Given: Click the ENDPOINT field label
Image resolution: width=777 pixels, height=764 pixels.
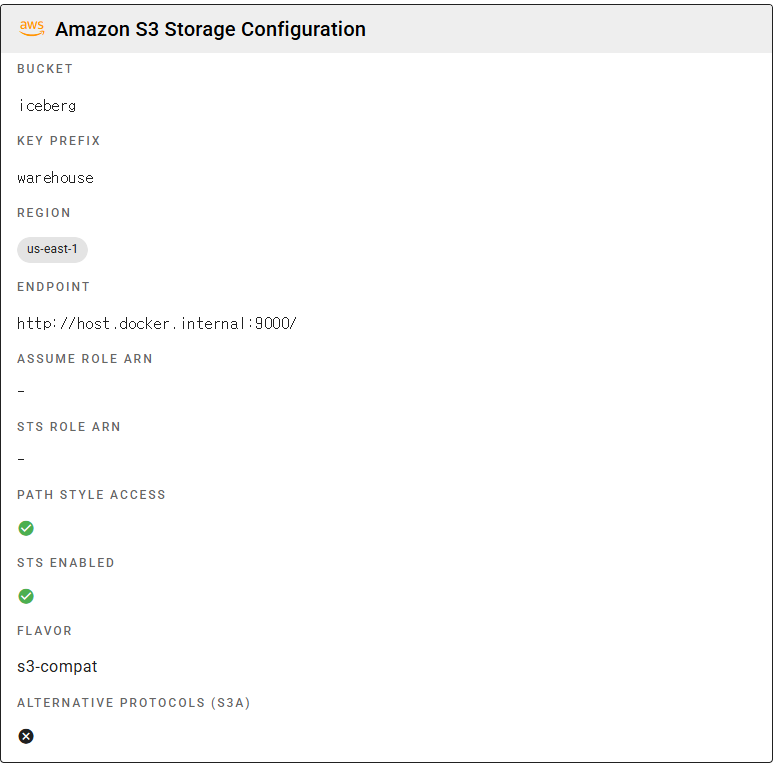Looking at the screenshot, I should (53, 287).
